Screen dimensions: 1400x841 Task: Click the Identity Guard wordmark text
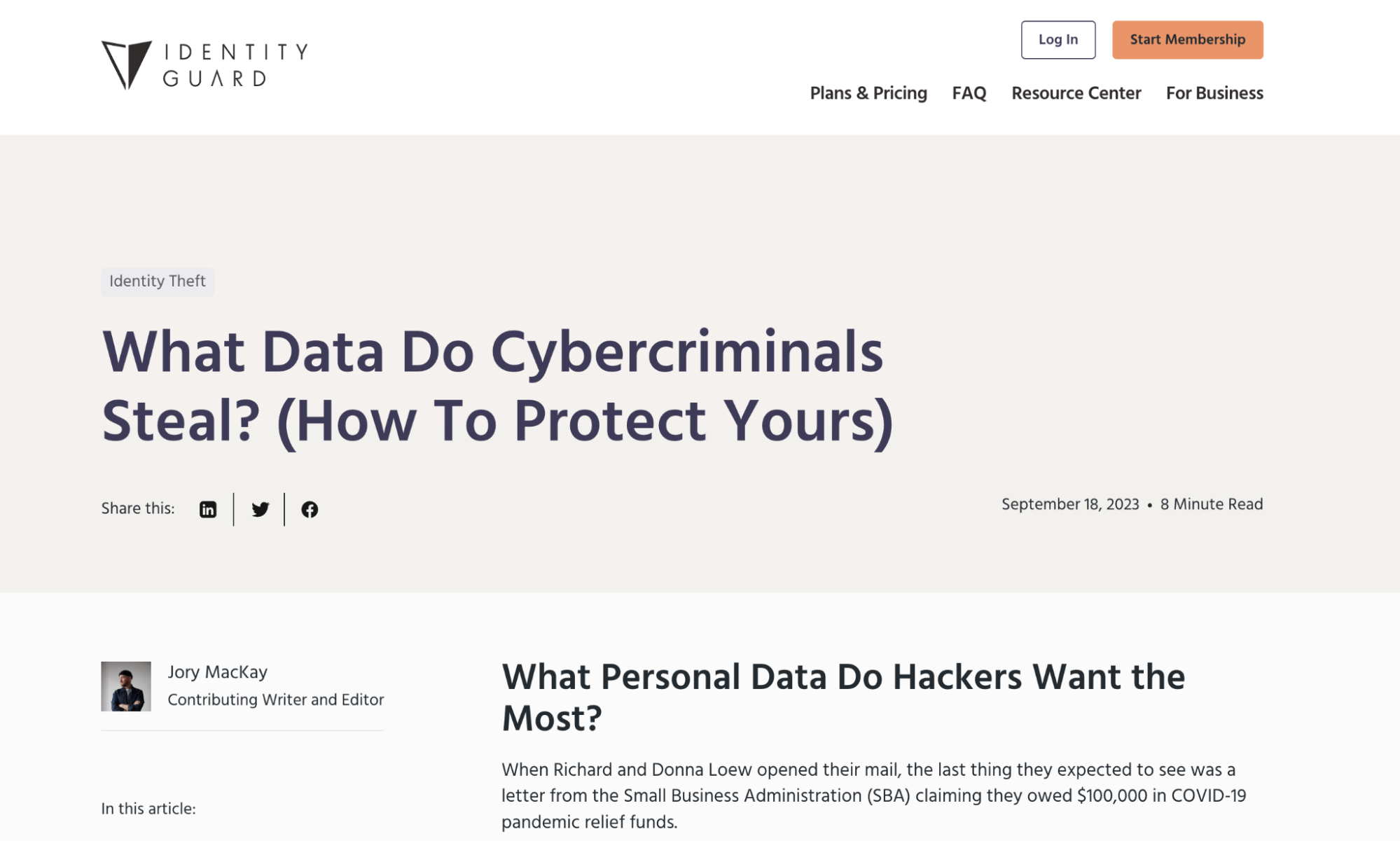click(x=235, y=64)
